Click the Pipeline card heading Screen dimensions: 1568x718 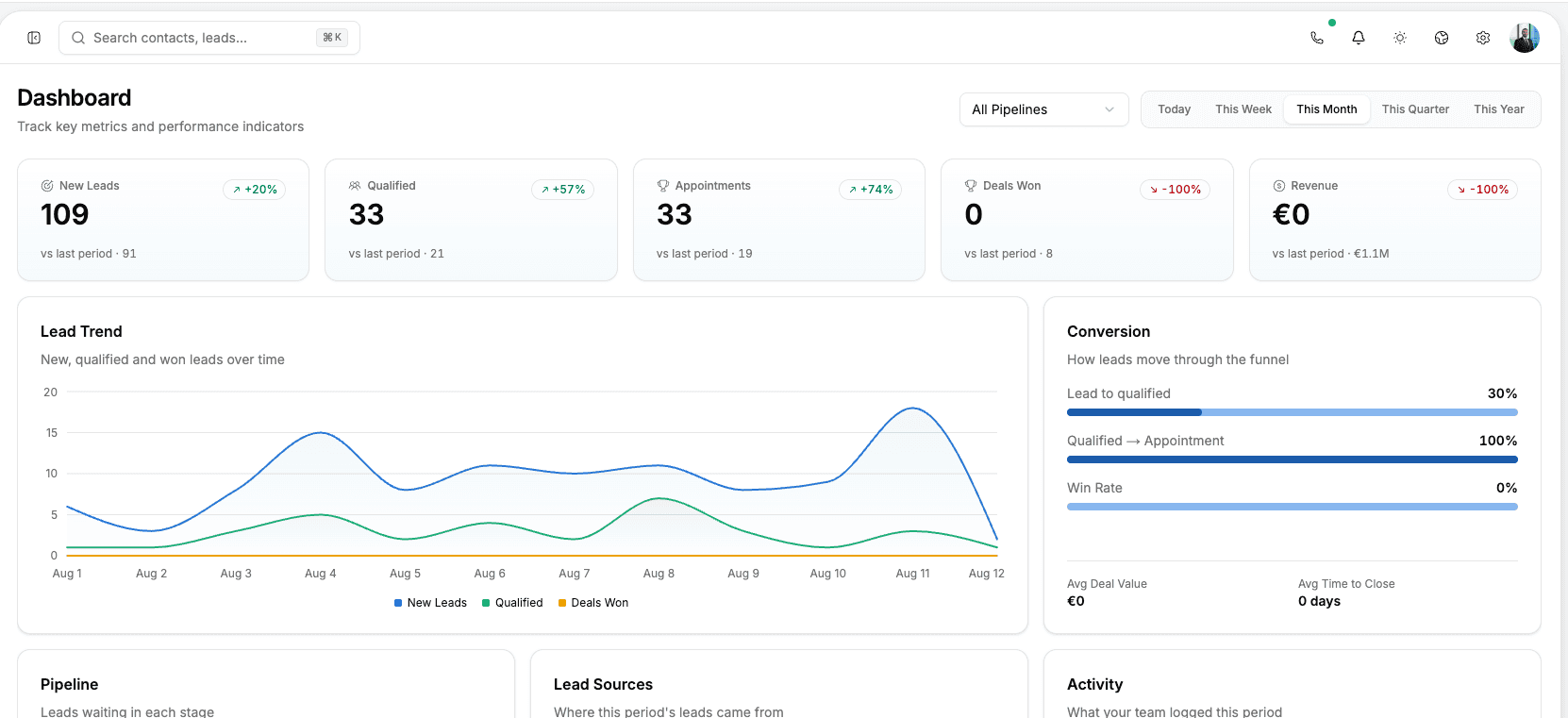coord(69,685)
